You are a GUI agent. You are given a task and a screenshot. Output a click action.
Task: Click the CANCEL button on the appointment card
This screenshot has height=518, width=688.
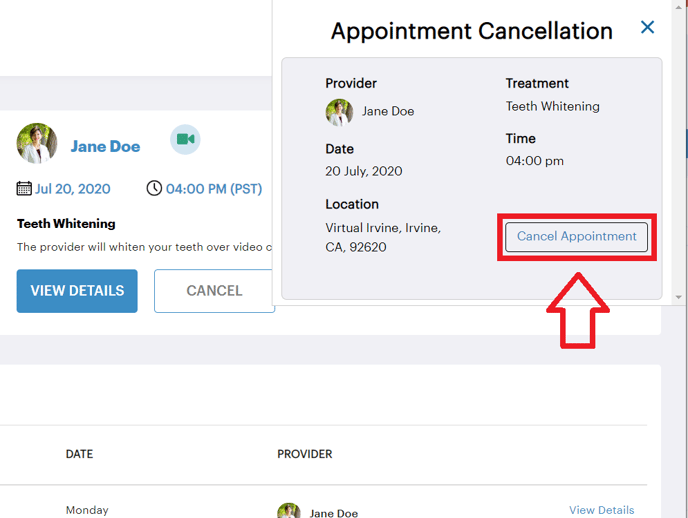coord(214,291)
